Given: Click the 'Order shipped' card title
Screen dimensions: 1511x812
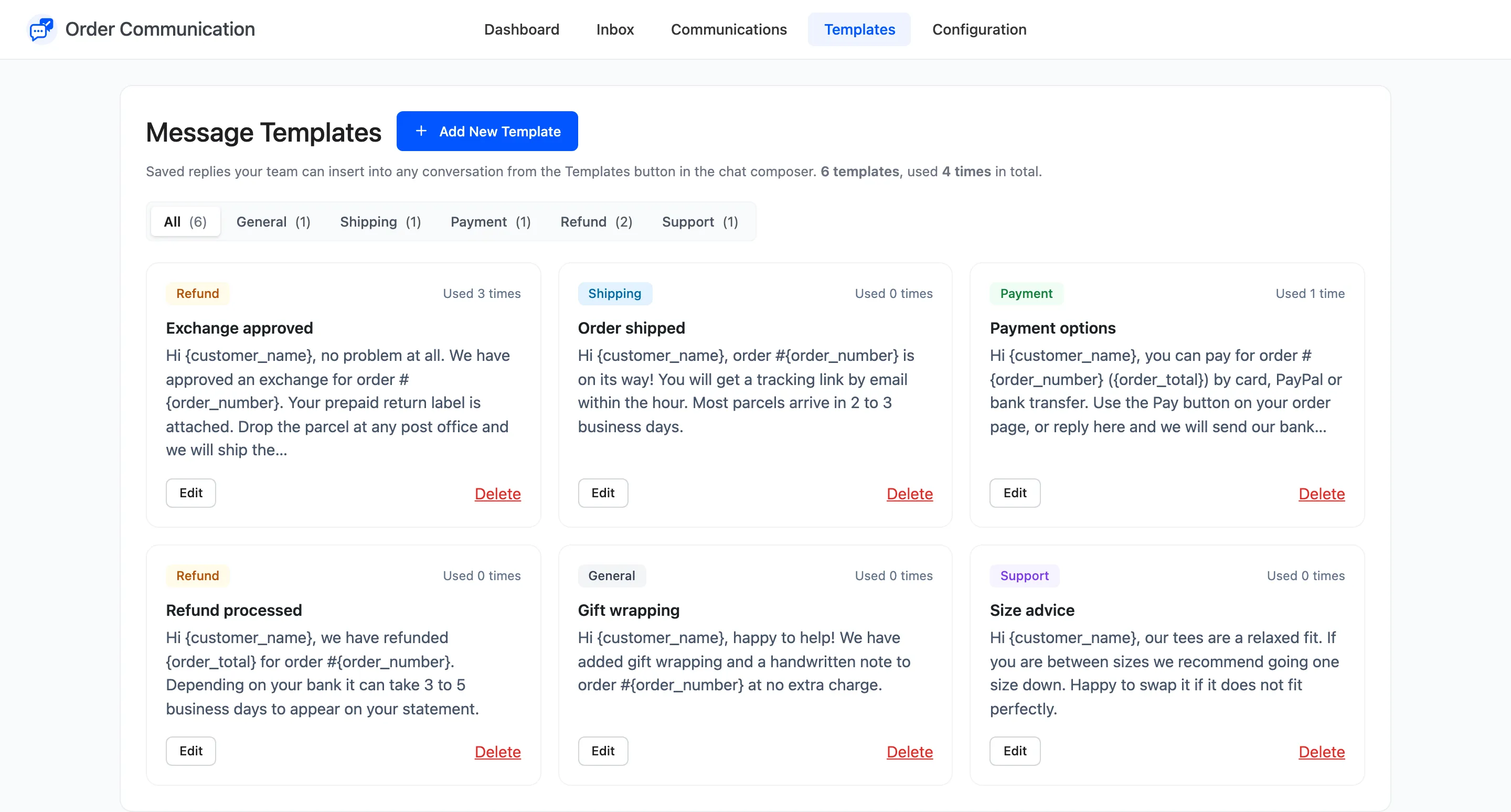Looking at the screenshot, I should [x=631, y=328].
